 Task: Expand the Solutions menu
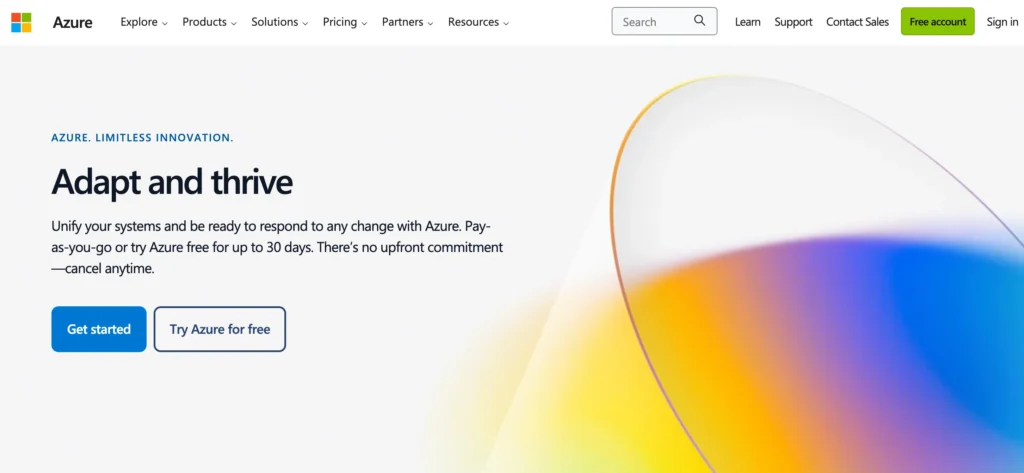coord(280,22)
